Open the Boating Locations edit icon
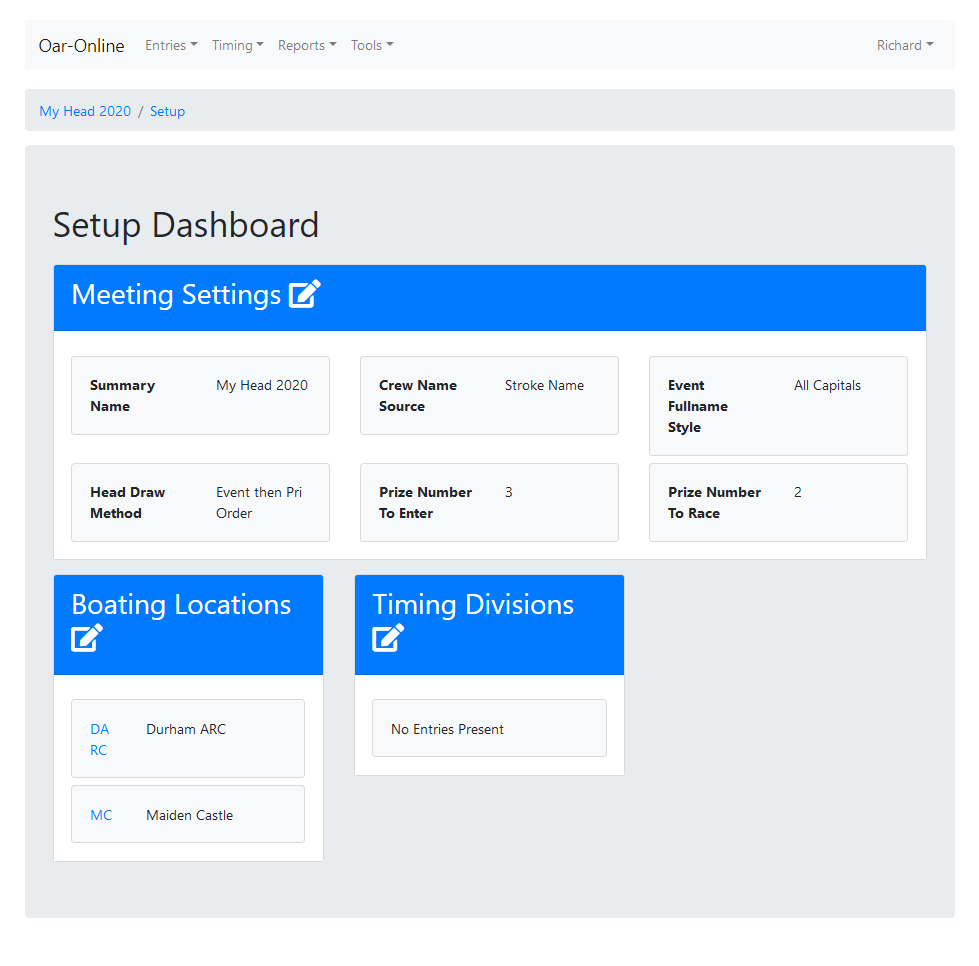The width and height of the screenshot is (979, 966). [87, 638]
